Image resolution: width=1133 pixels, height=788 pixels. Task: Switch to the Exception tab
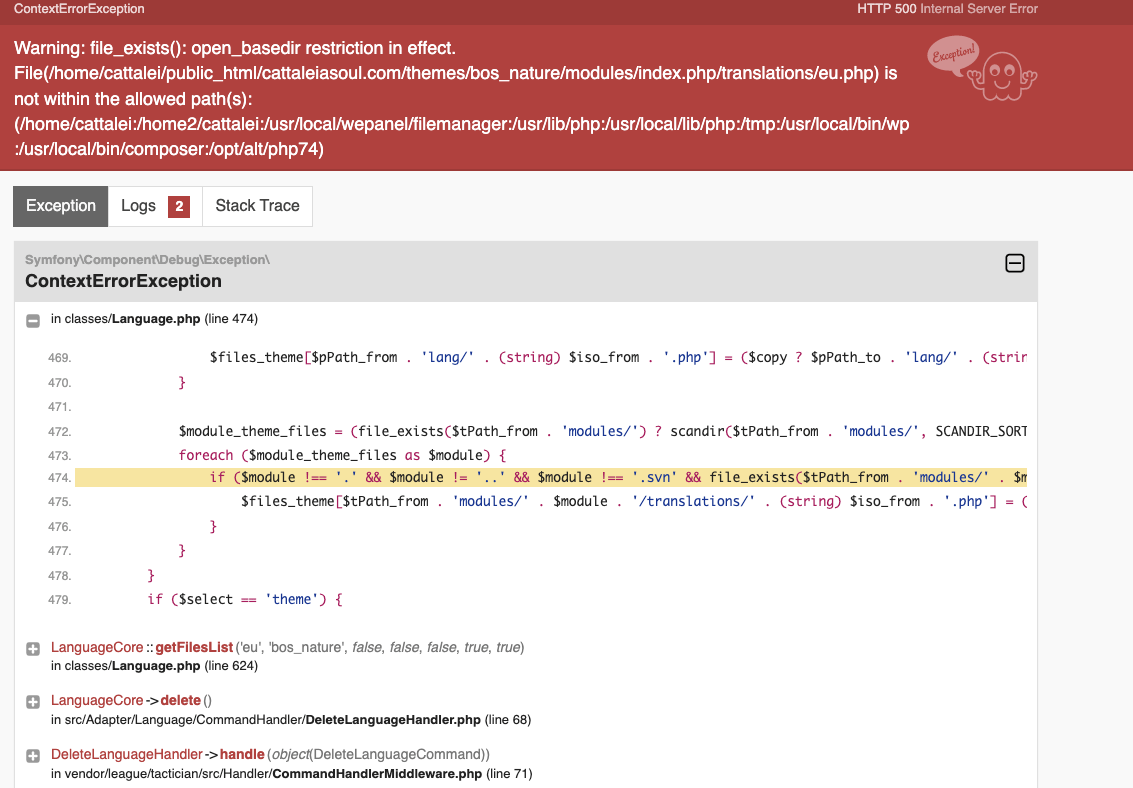coord(61,206)
